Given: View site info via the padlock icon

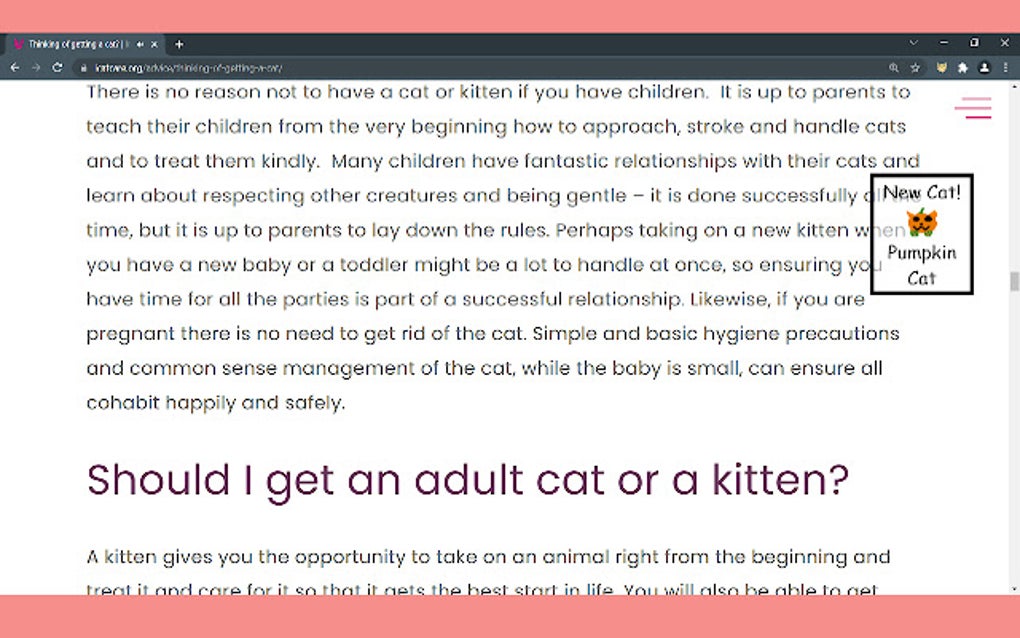Looking at the screenshot, I should pos(84,68).
